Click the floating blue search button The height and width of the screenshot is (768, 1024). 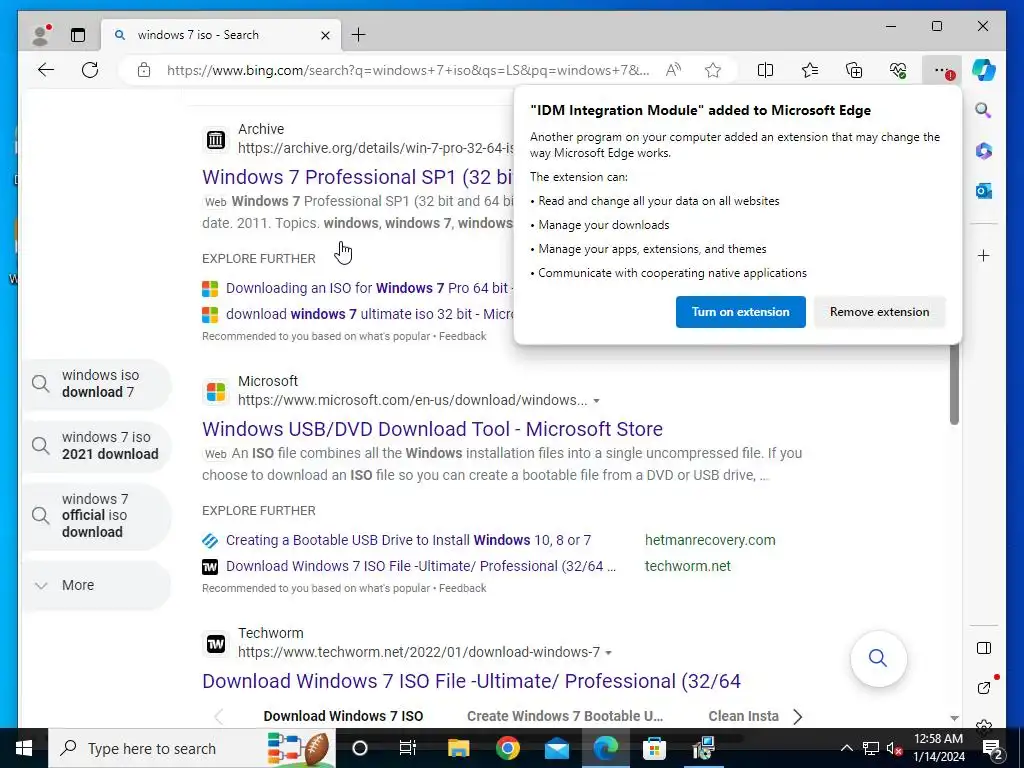(878, 658)
